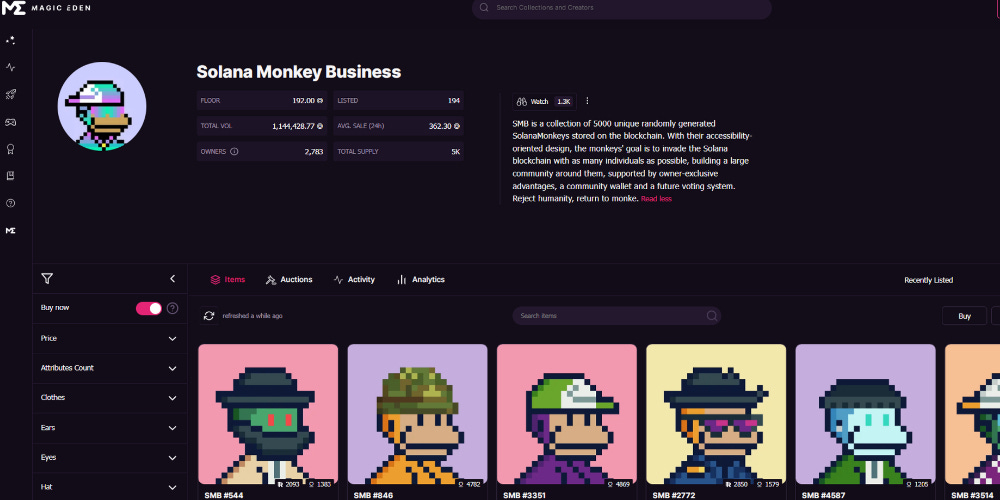
Task: Click rarity badge 2093 on SMB #544
Action: [x=289, y=484]
